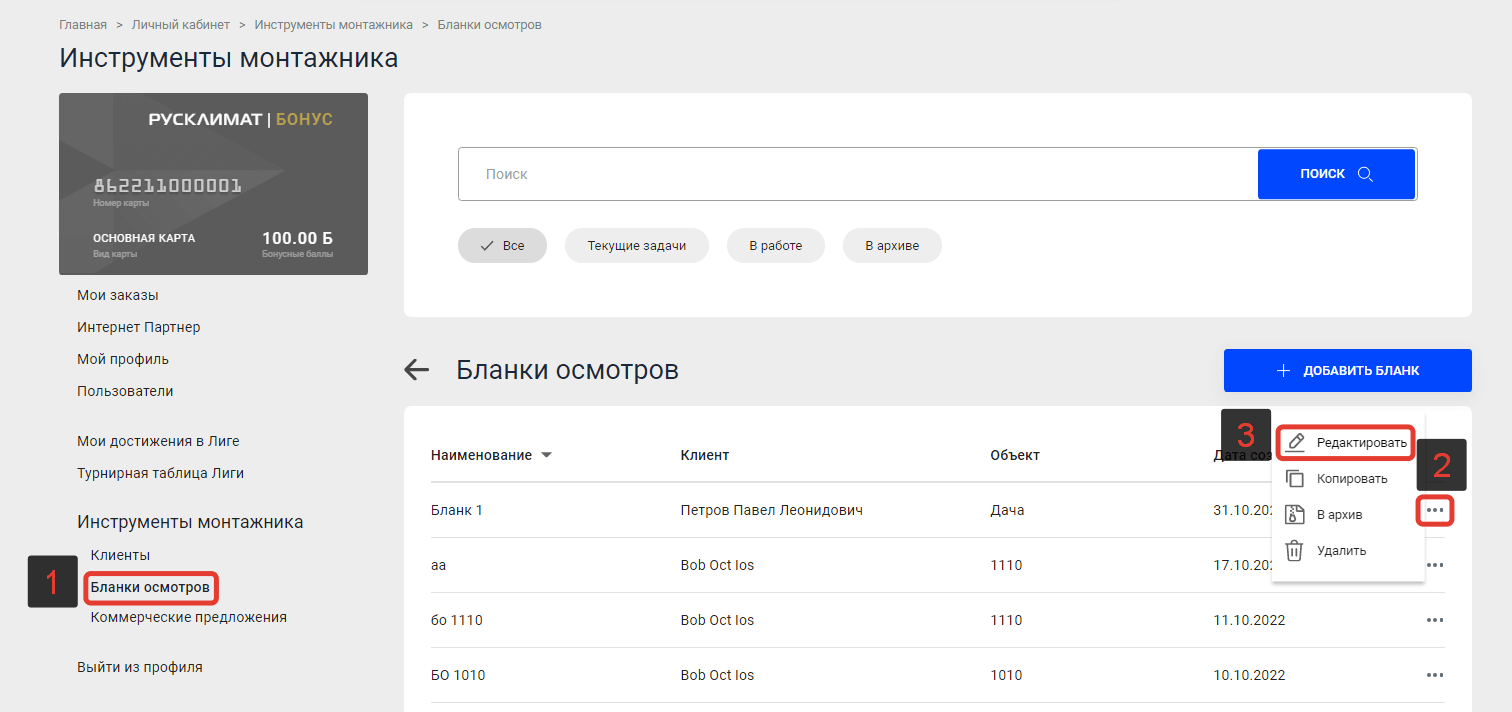Viewport: 1512px width, 712px height.
Task: Filter by Текущие задачи
Action: (637, 246)
